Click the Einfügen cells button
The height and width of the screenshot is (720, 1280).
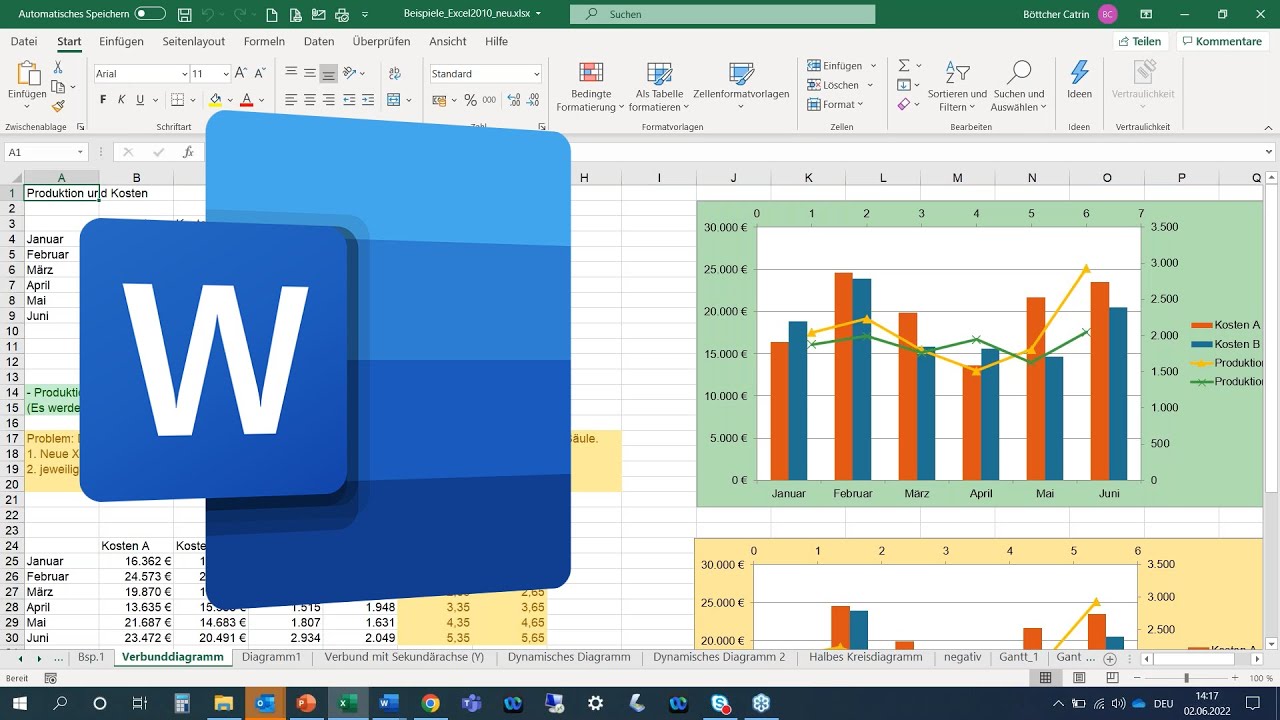coord(841,66)
